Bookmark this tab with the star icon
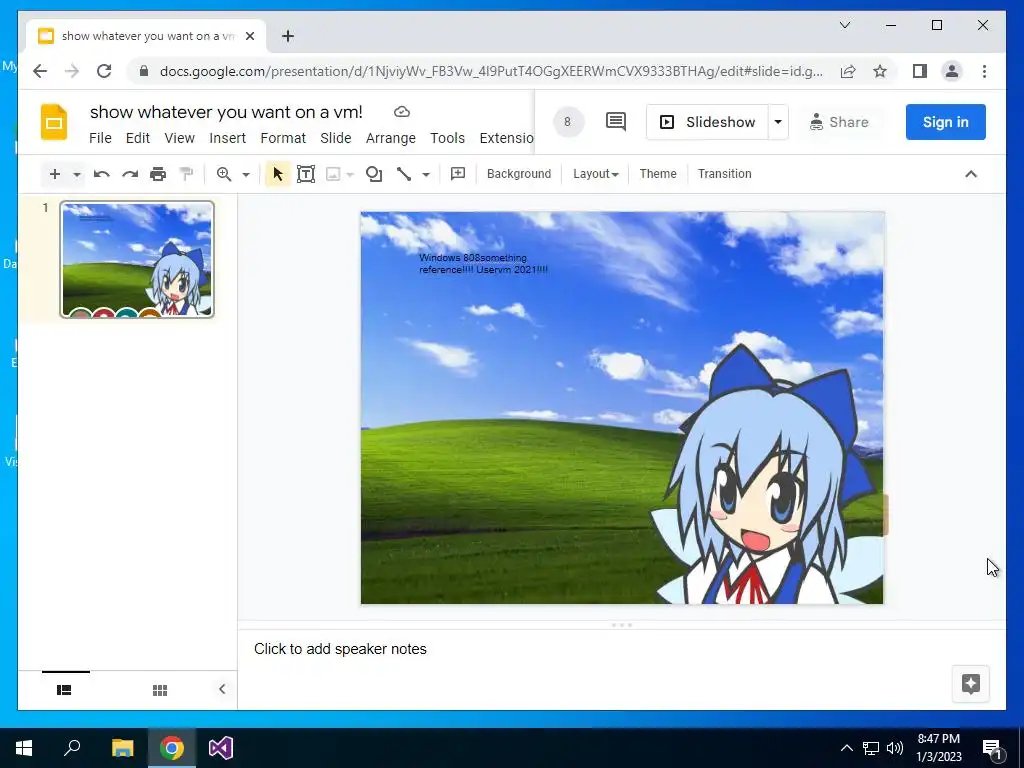This screenshot has width=1024, height=768. click(x=880, y=71)
